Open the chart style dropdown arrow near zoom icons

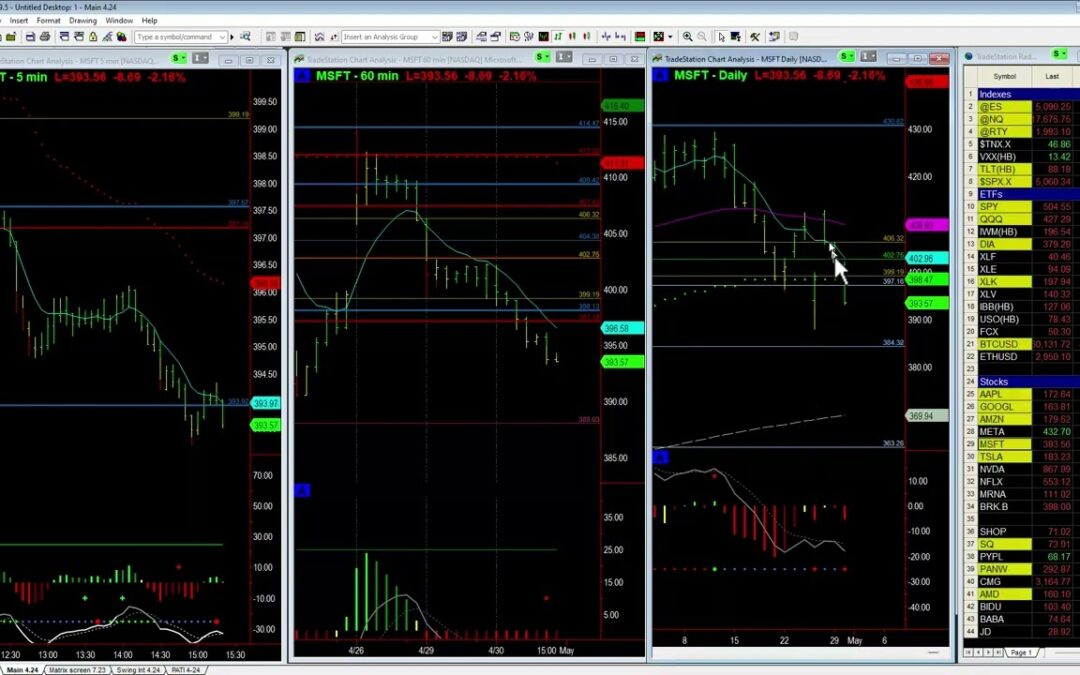point(670,36)
